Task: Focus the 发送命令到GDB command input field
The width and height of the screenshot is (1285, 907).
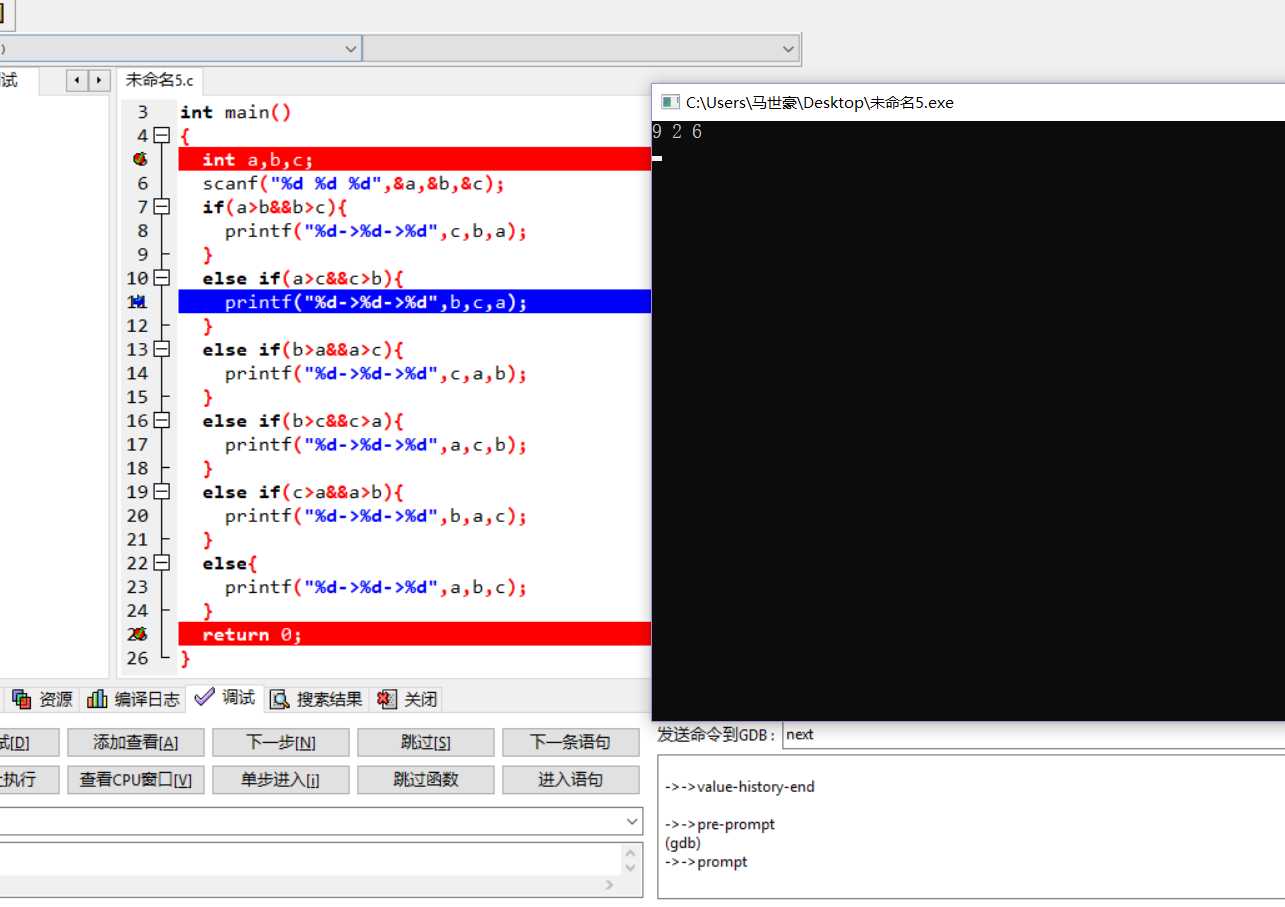Action: click(1033, 734)
